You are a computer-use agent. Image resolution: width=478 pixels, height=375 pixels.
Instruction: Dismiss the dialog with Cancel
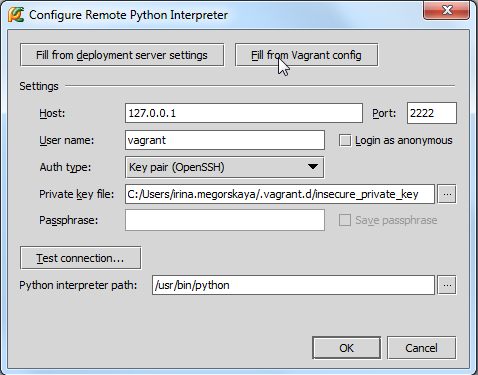[x=421, y=348]
